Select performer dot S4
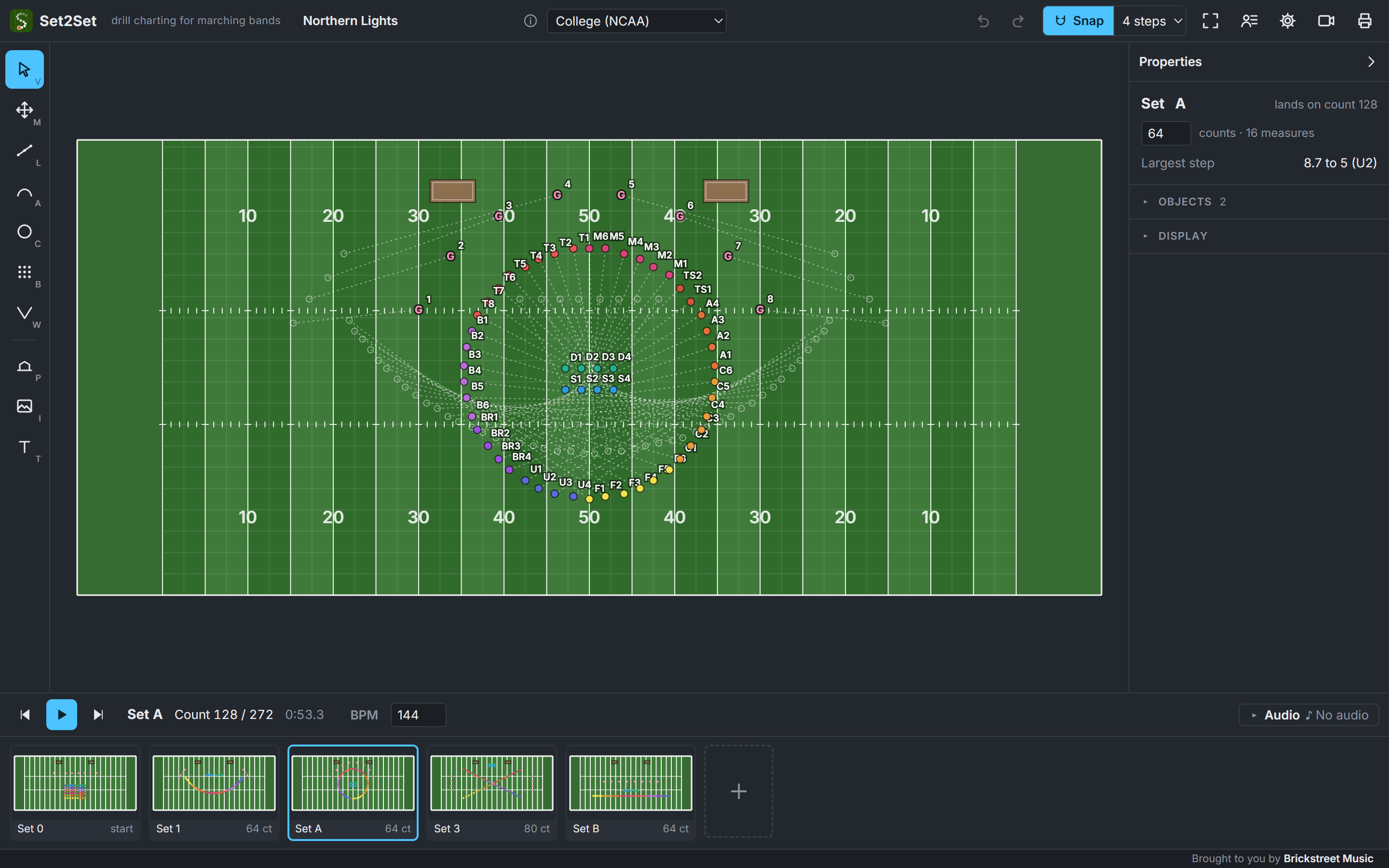Viewport: 1389px width, 868px height. click(x=613, y=390)
